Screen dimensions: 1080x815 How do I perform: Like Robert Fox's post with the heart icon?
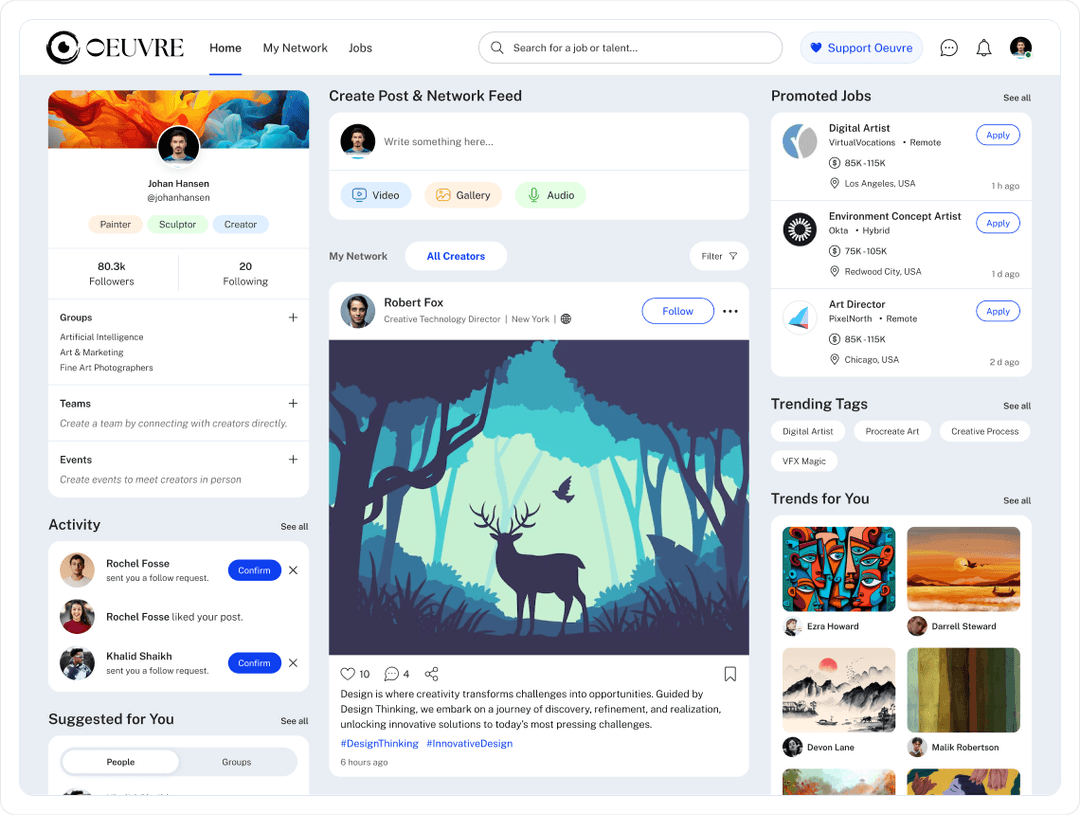pyautogui.click(x=348, y=674)
